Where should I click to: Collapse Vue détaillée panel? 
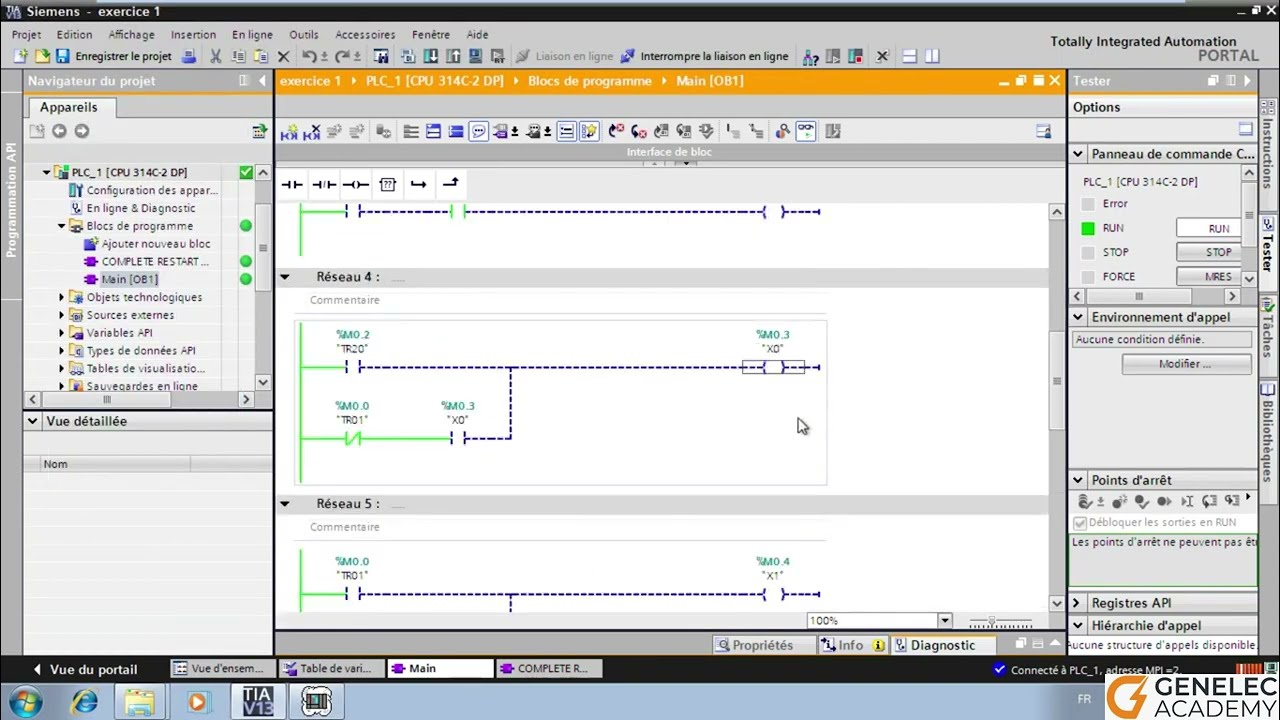[x=33, y=421]
